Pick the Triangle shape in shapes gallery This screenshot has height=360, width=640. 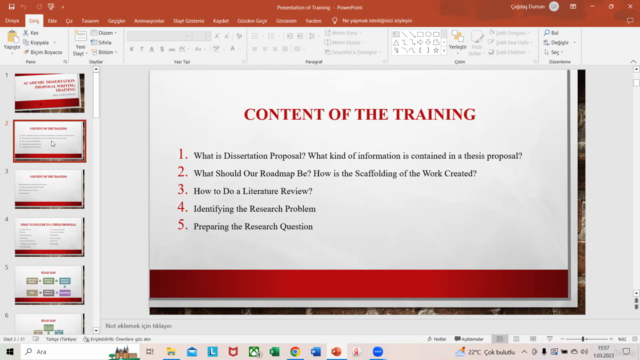coord(396,42)
